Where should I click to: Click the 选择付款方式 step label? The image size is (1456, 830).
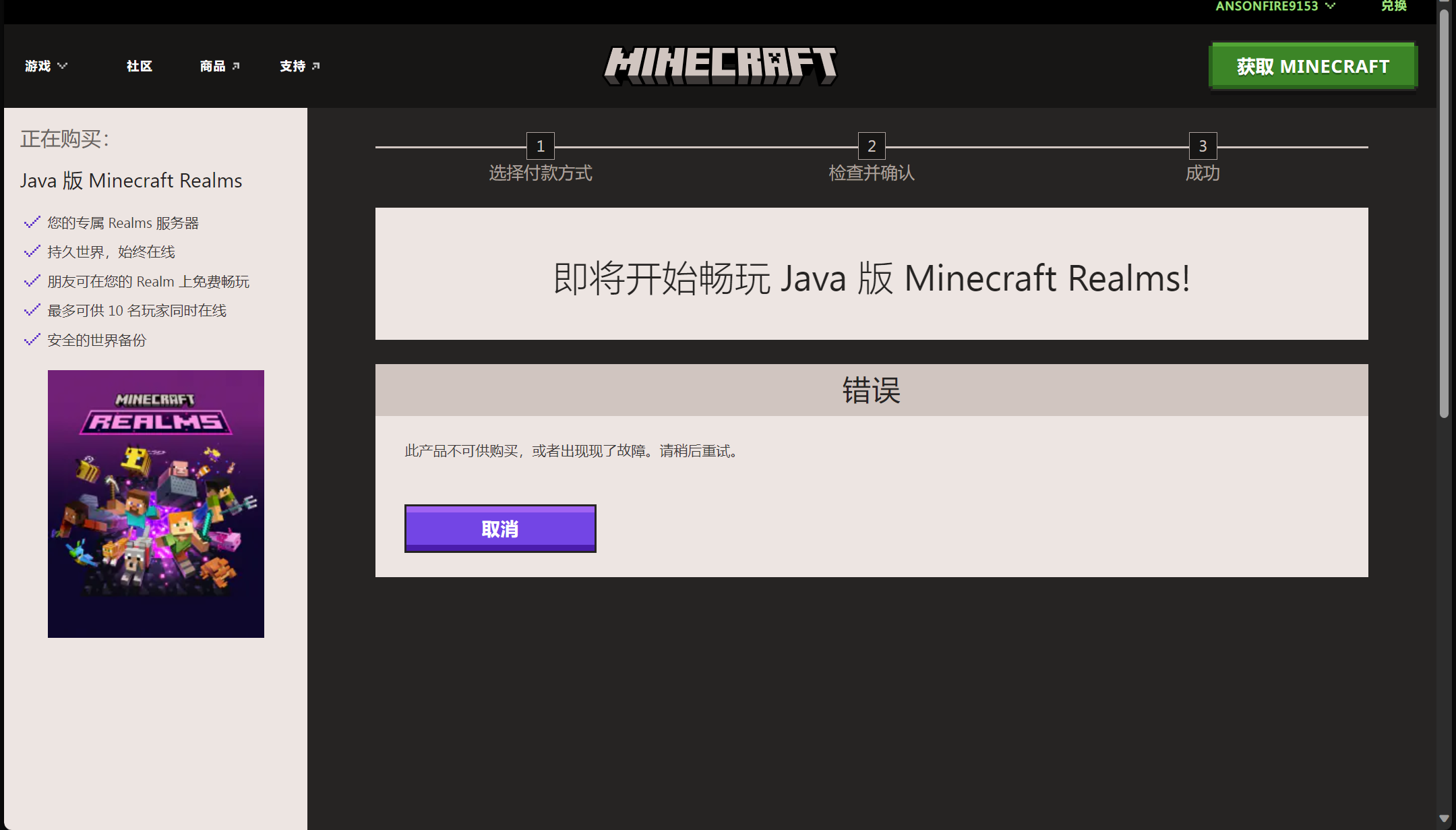540,173
